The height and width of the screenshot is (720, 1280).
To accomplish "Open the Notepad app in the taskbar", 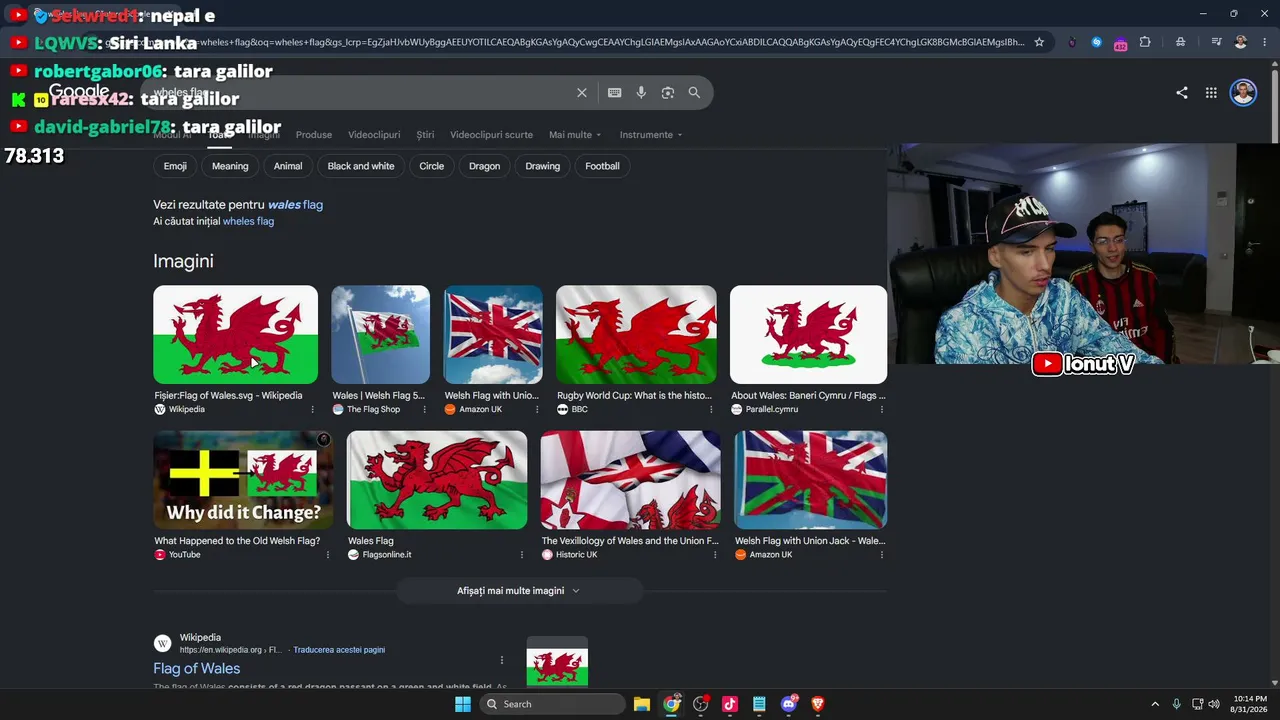I will click(x=759, y=704).
